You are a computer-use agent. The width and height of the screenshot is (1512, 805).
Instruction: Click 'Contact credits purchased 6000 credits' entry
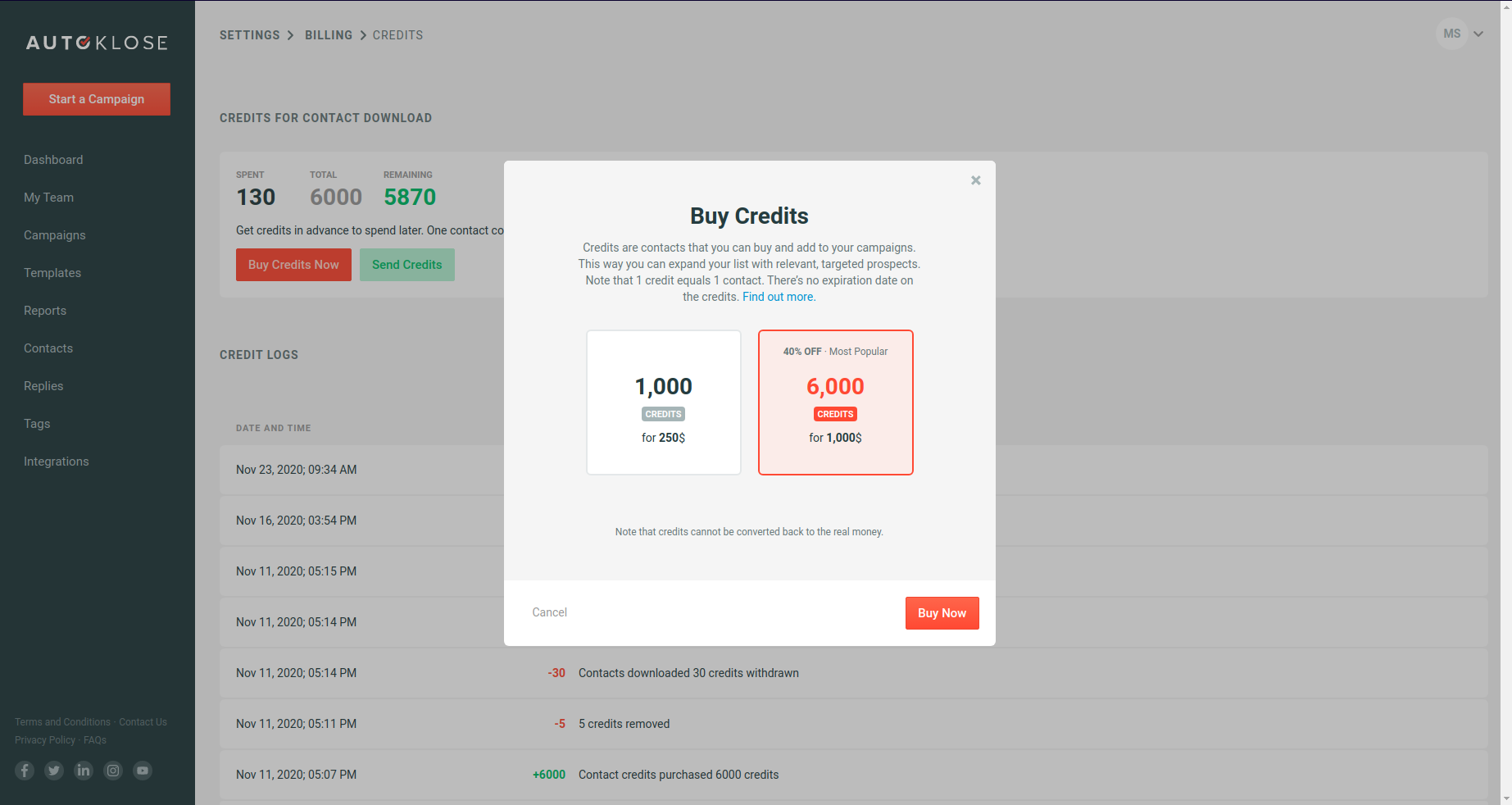coord(679,775)
